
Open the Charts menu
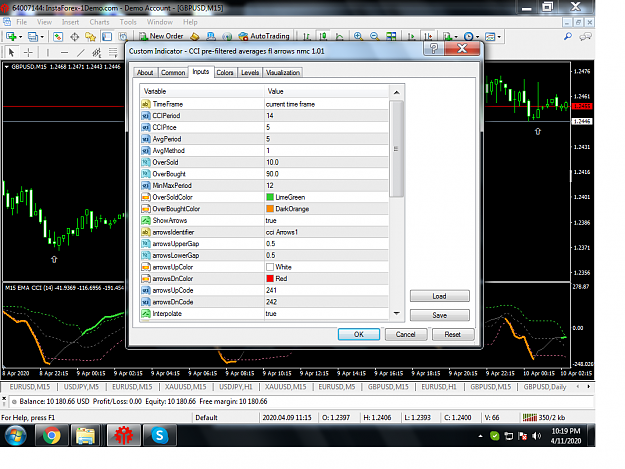tap(99, 22)
